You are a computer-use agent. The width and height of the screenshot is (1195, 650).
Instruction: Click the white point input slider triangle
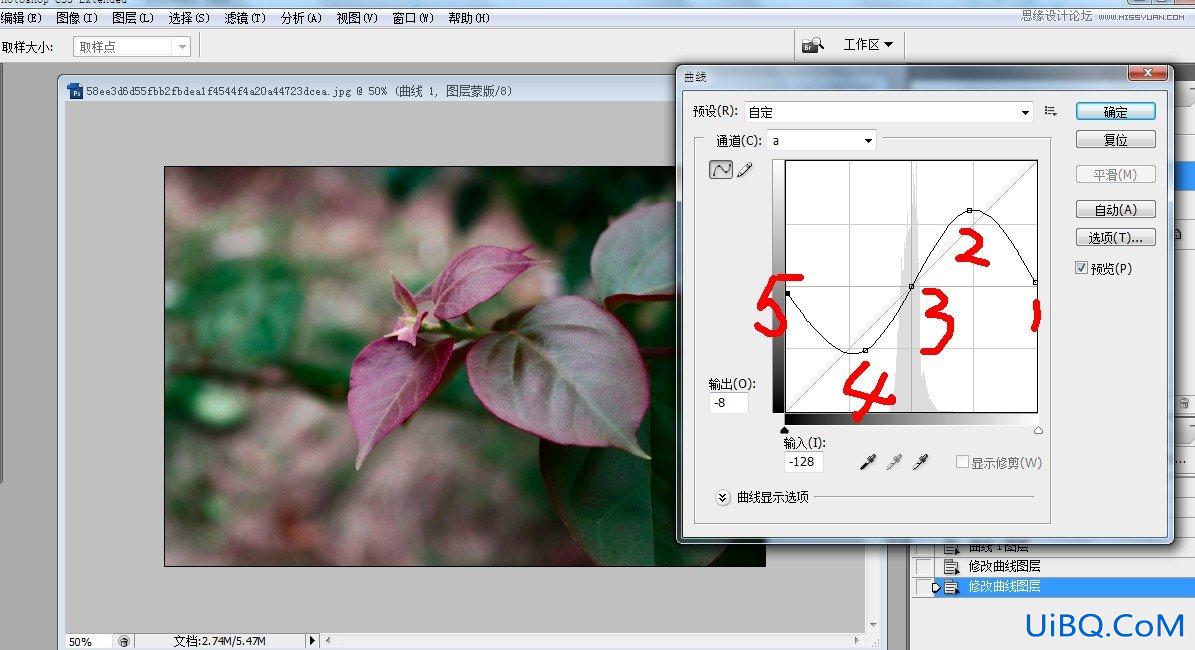click(1038, 431)
